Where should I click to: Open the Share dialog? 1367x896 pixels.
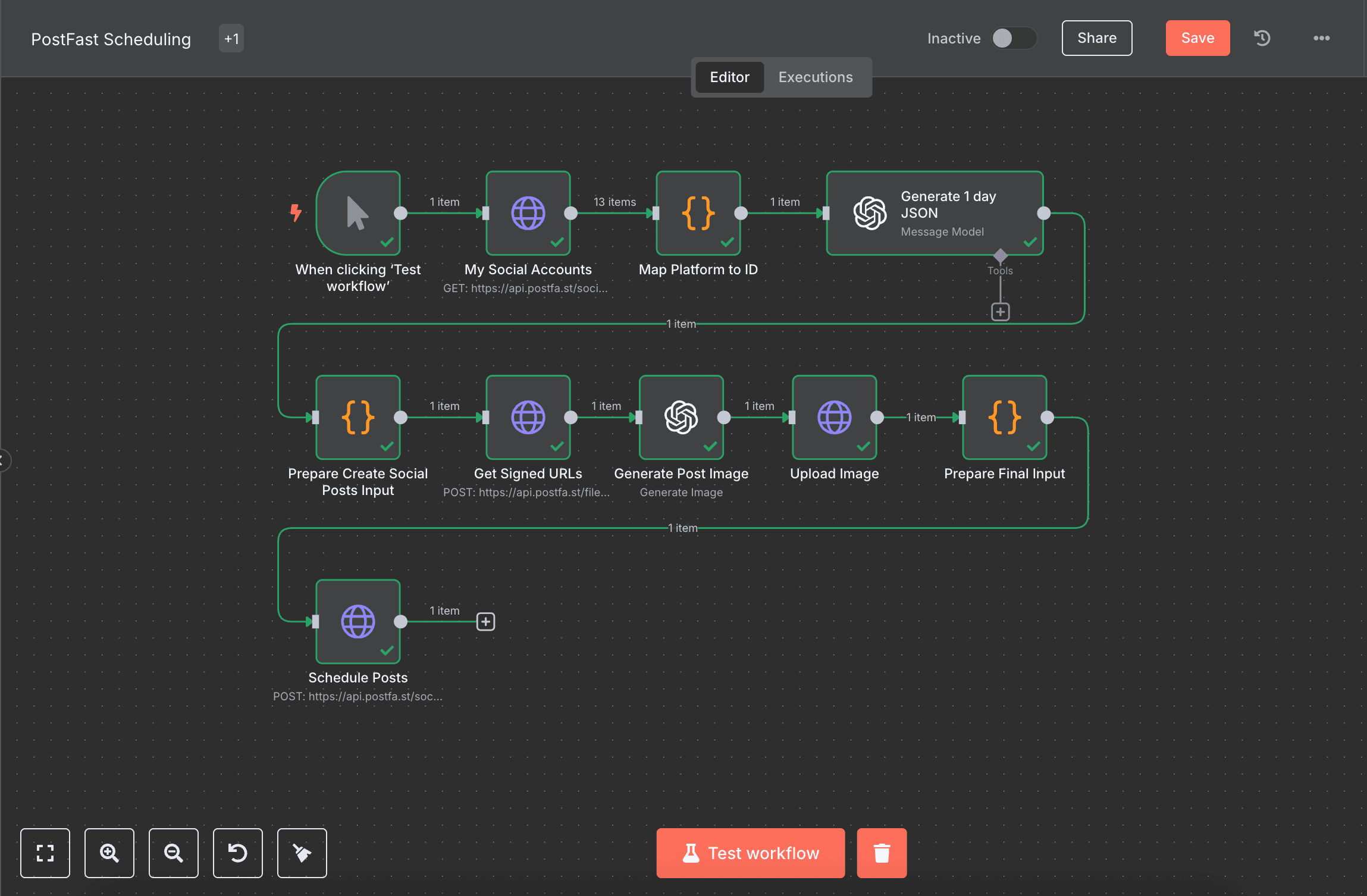click(1096, 38)
